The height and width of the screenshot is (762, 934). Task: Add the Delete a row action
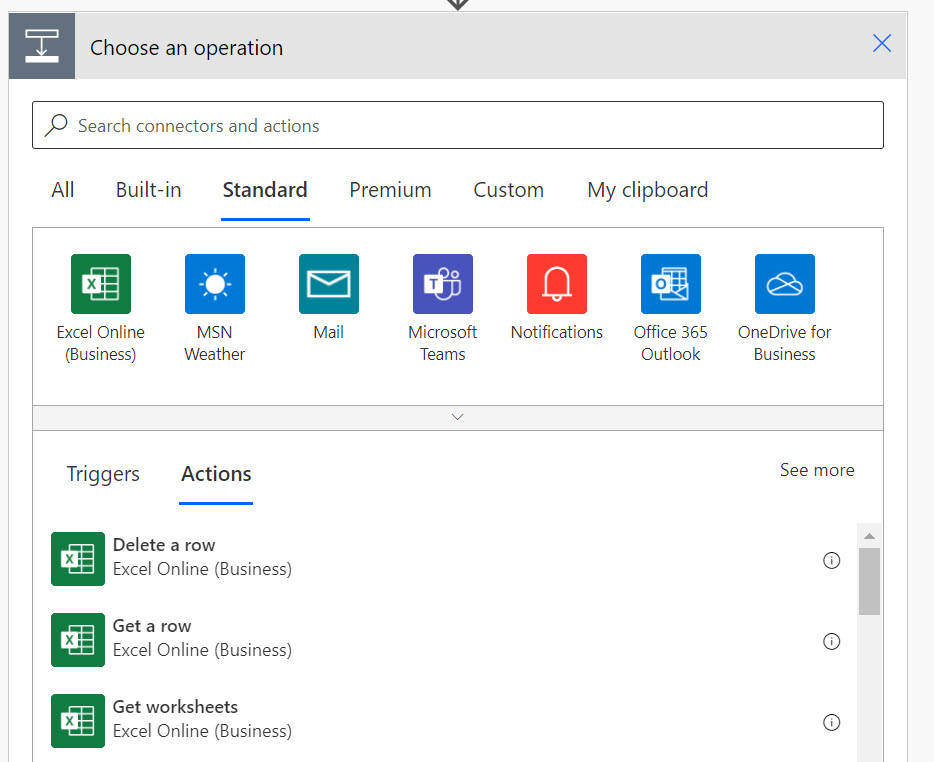click(164, 557)
